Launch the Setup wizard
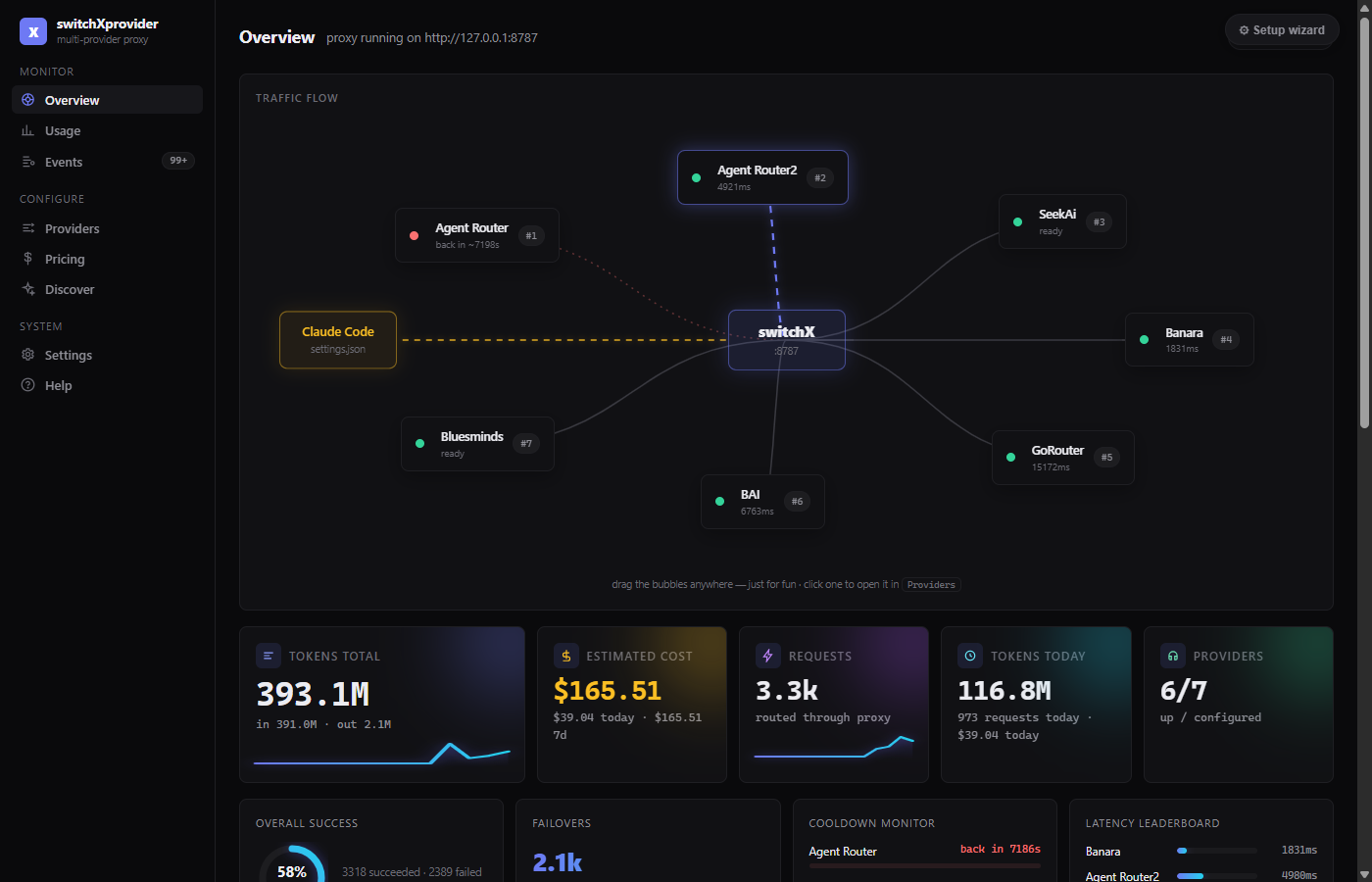 coord(1282,30)
